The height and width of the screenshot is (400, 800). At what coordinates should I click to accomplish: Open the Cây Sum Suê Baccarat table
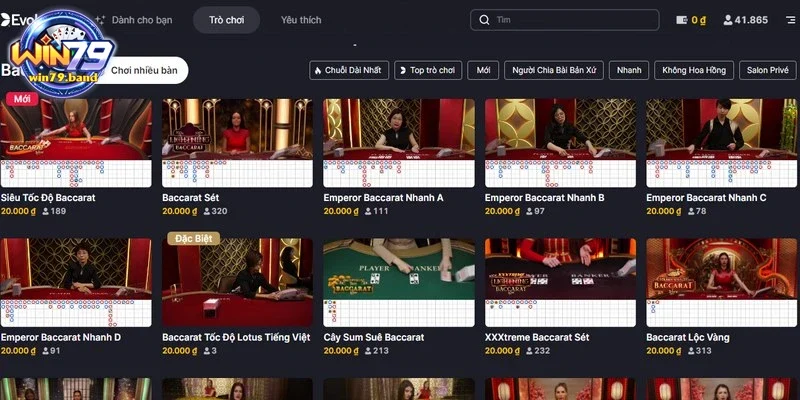398,268
